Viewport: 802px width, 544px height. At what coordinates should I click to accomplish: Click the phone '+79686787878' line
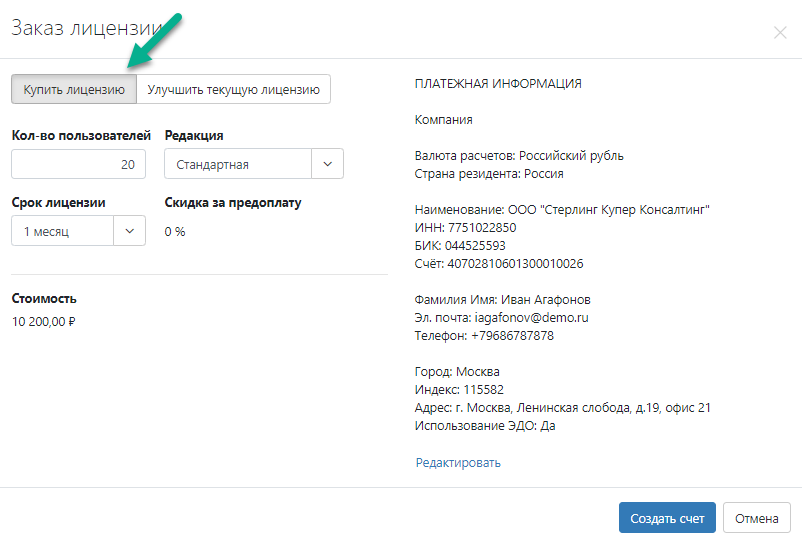pos(484,336)
